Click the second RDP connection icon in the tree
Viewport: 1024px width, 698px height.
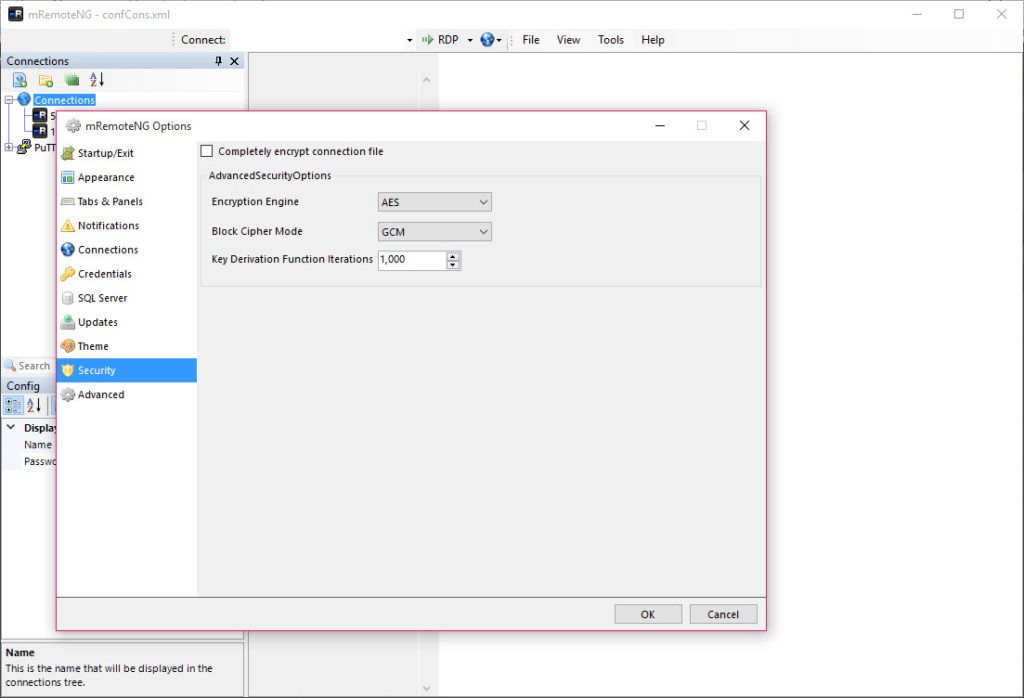[x=40, y=131]
